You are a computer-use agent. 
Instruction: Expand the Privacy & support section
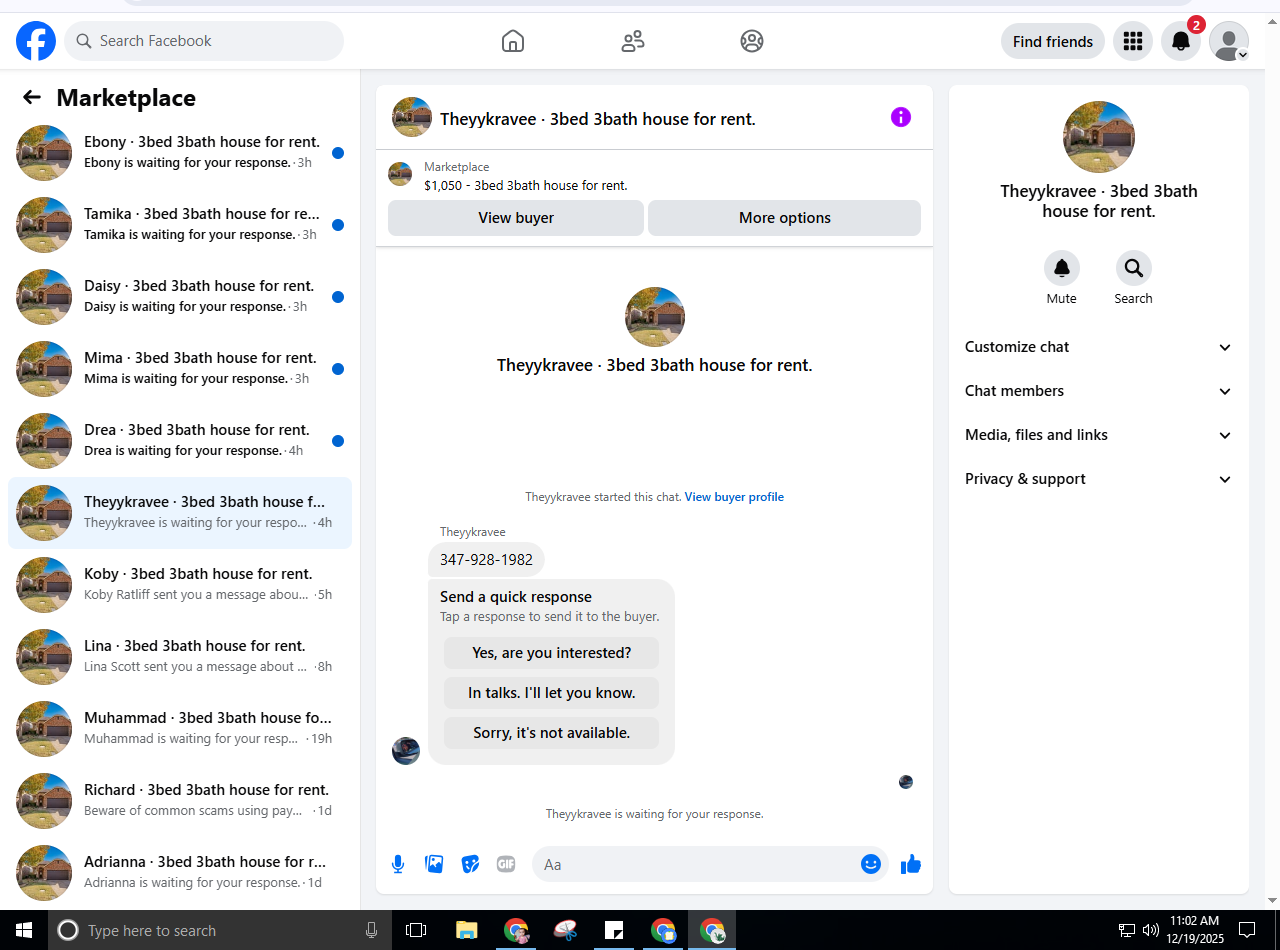click(1098, 479)
